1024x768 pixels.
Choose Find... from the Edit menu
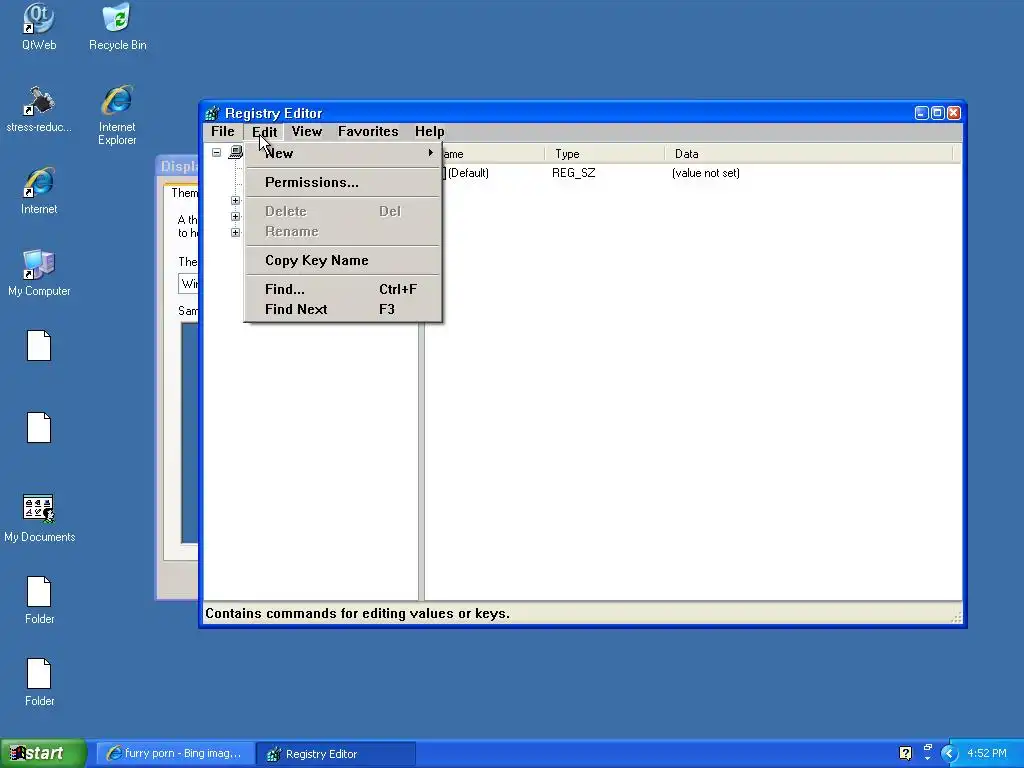(343, 289)
